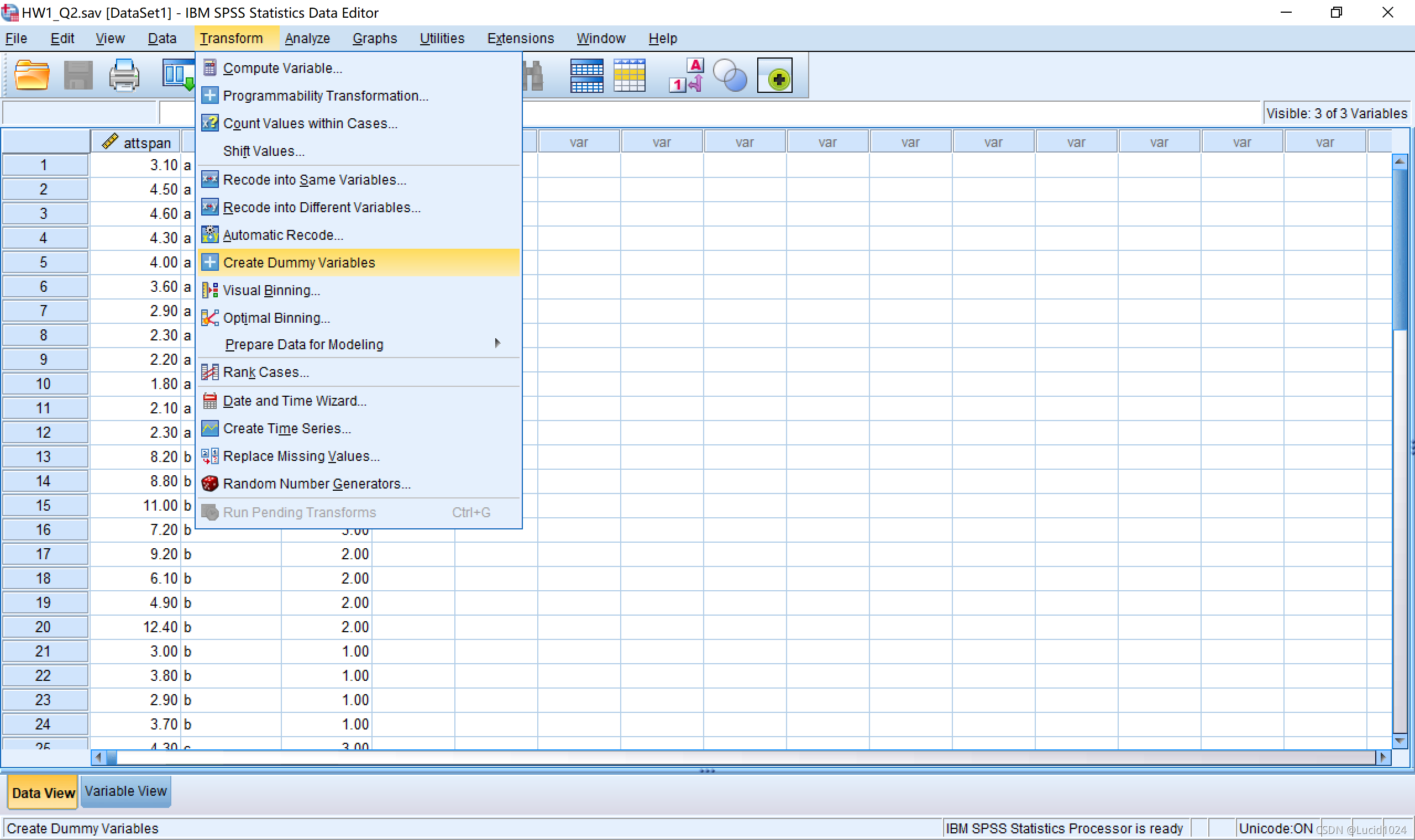Viewport: 1415px width, 840px height.
Task: Click the Use Variable Sets circles icon
Action: 730,75
